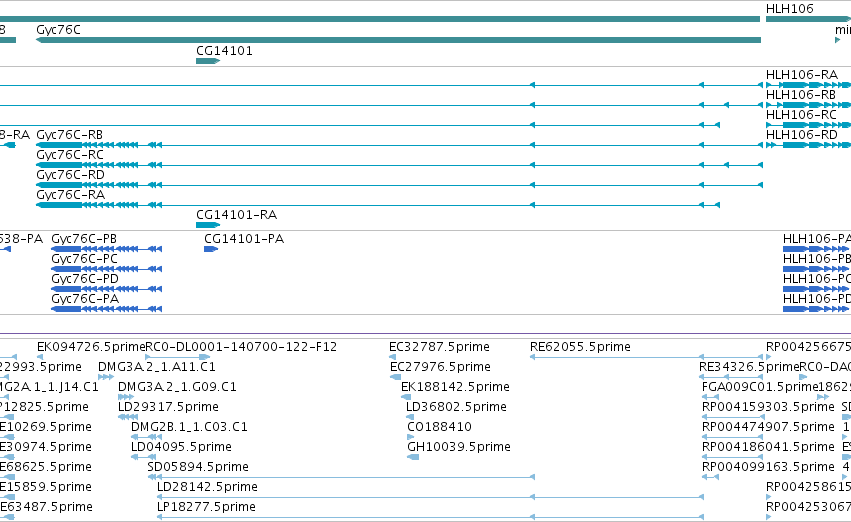Click the FGA009C01.5prime EST label
Image resolution: width=851 pixels, height=522 pixels.
(760, 387)
